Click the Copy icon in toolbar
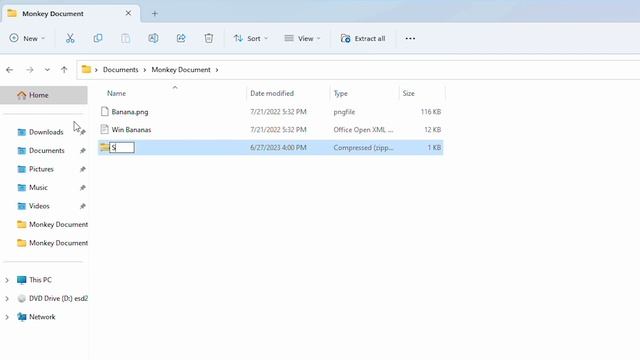640x360 pixels. coord(98,38)
